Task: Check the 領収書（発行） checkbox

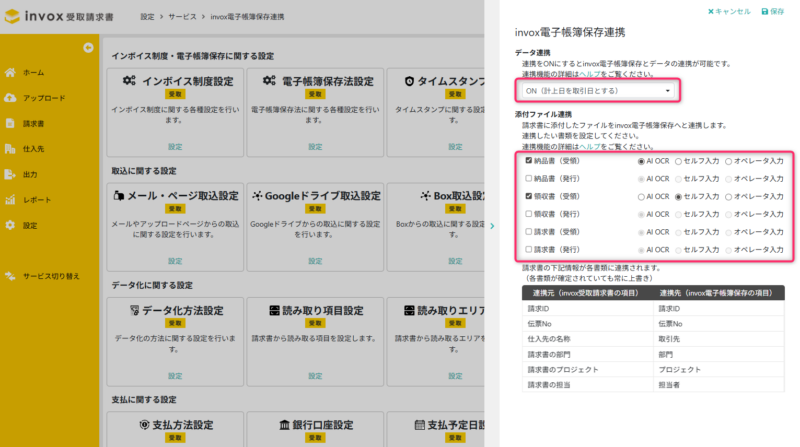Action: click(529, 214)
